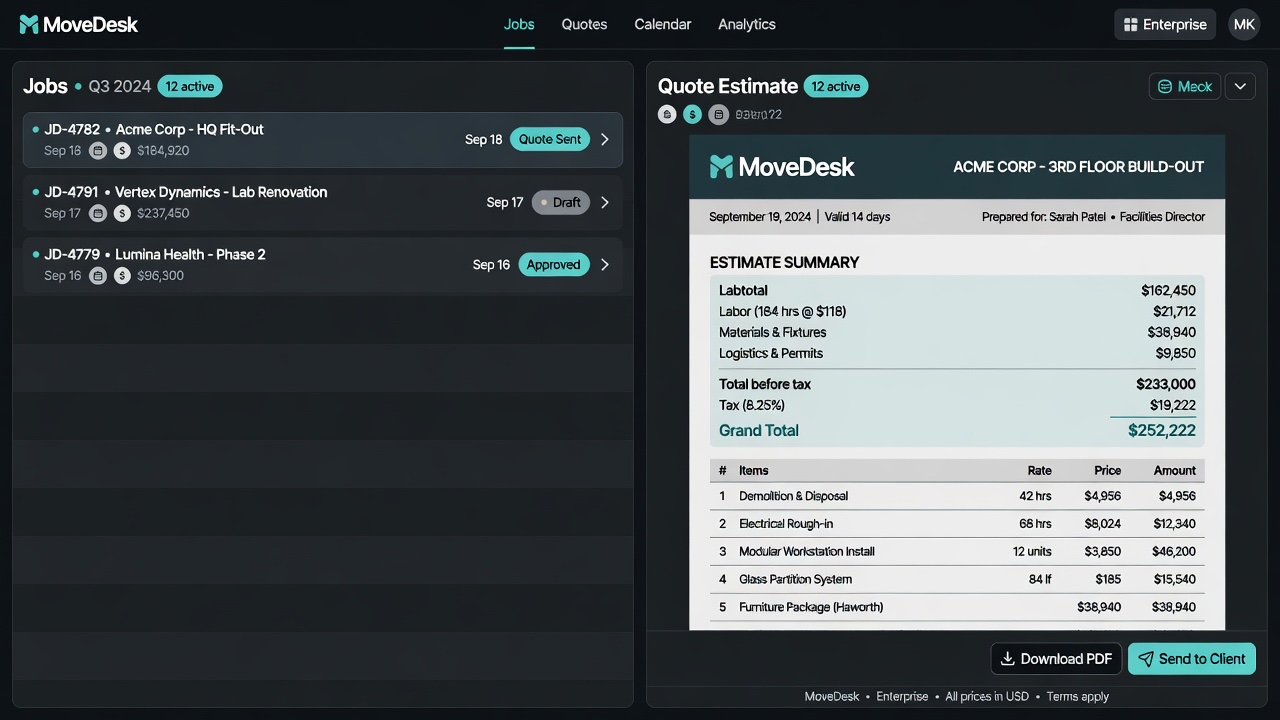Click the Tax (8.25%) line label
This screenshot has width=1280, height=720.
click(752, 405)
